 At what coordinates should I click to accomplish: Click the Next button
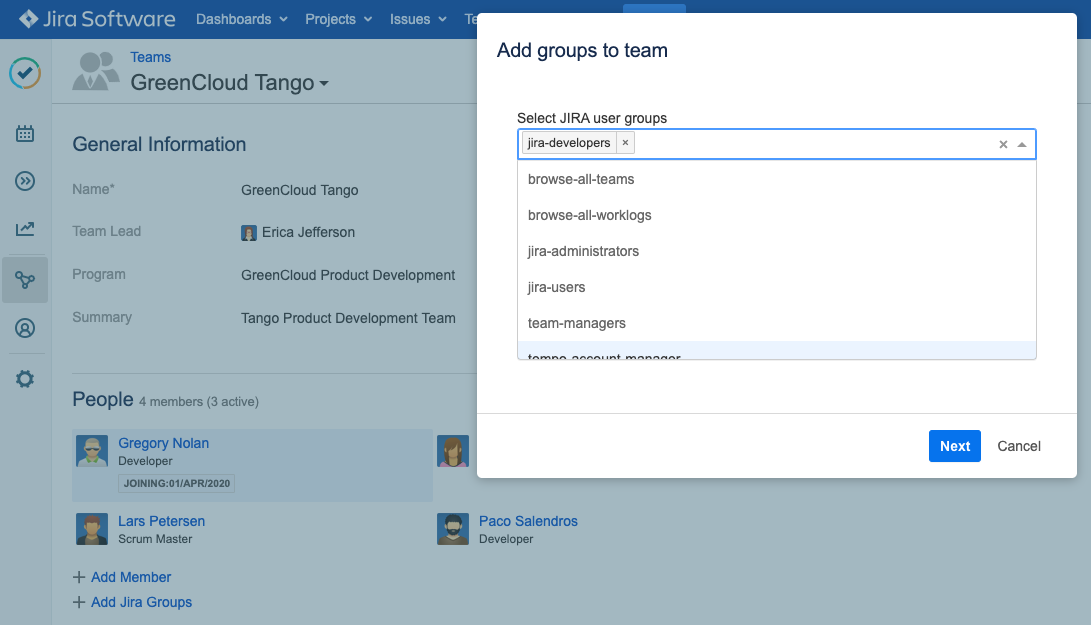(x=954, y=446)
